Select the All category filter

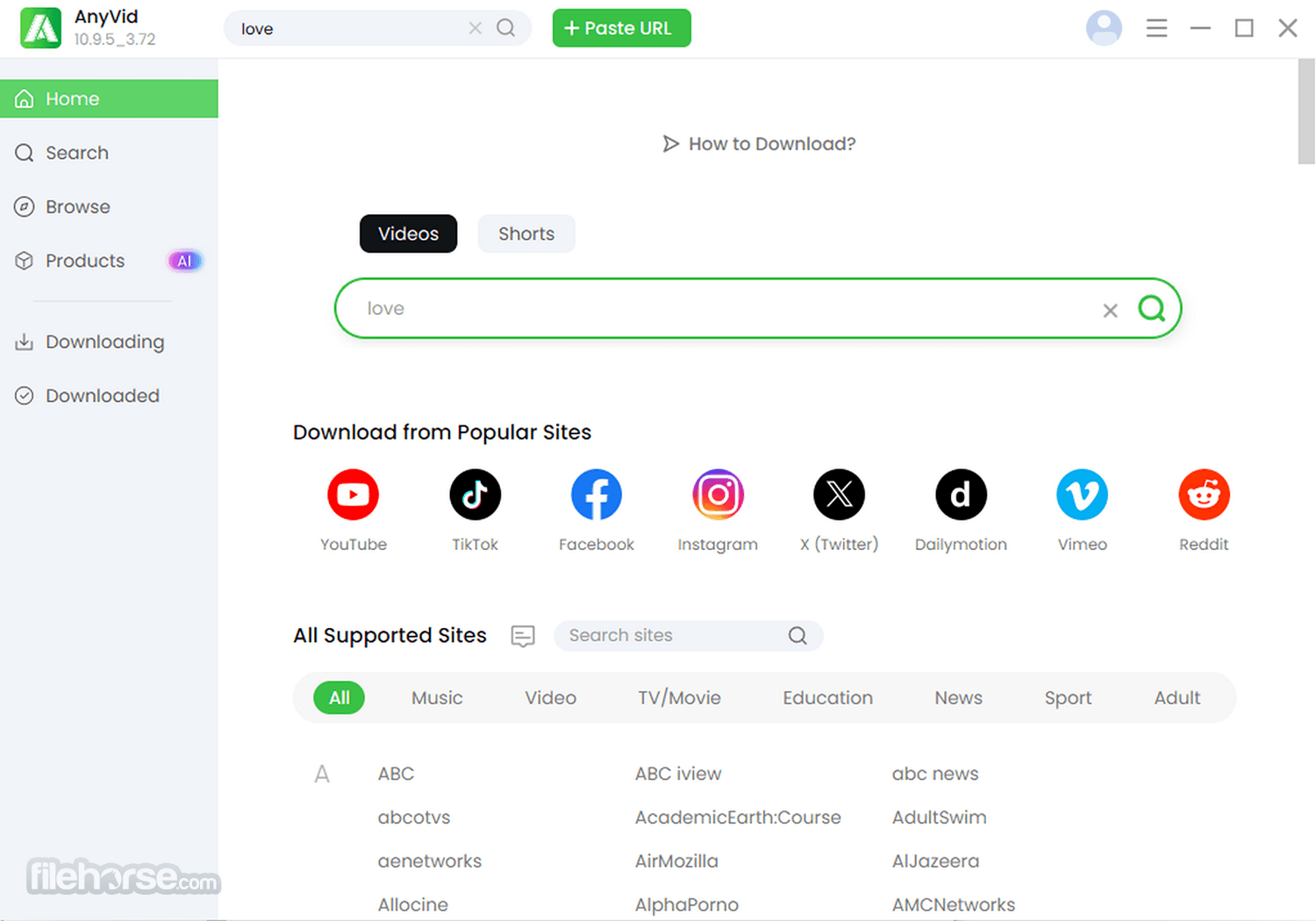(339, 697)
